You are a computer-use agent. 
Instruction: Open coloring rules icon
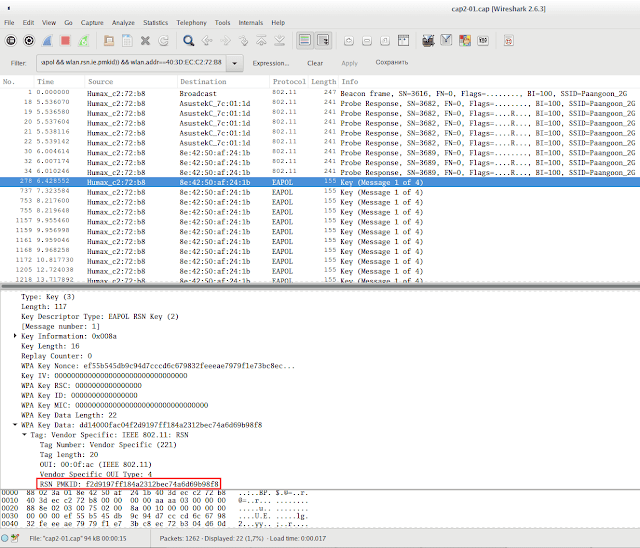coord(465,40)
